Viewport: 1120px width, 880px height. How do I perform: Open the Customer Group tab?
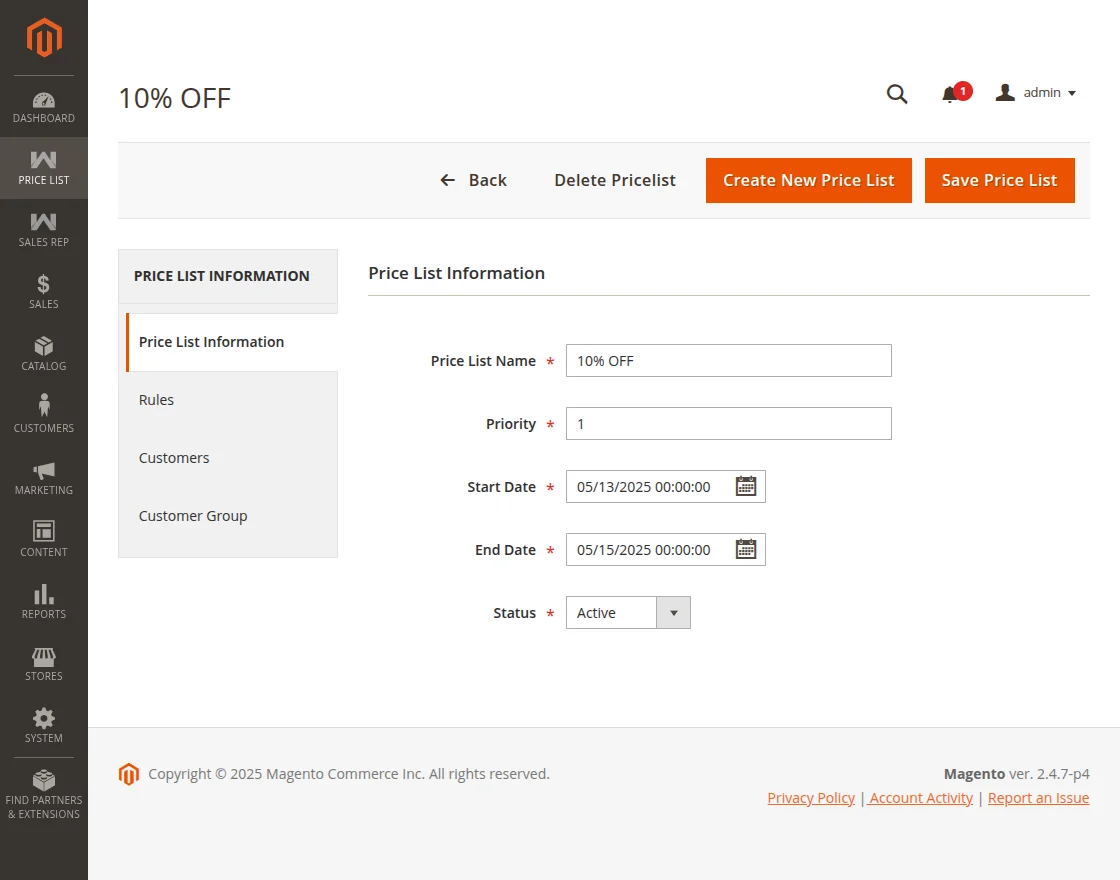(193, 516)
